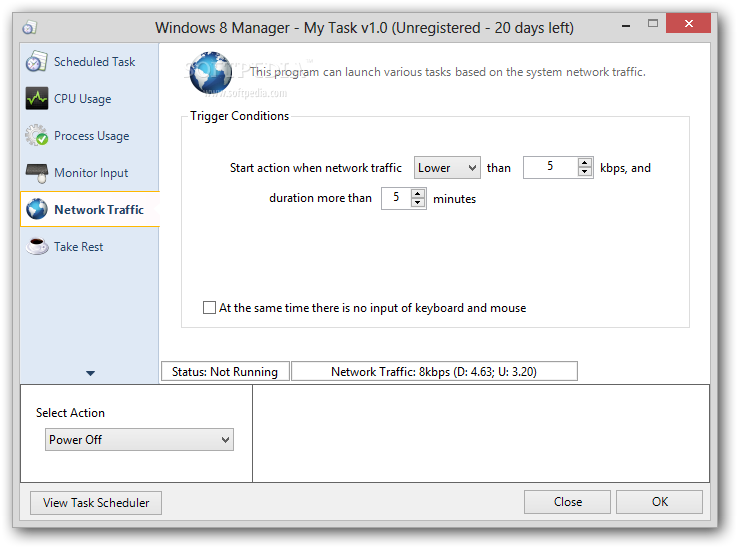The image size is (738, 548).
Task: Confirm with the OK button
Action: pos(659,502)
